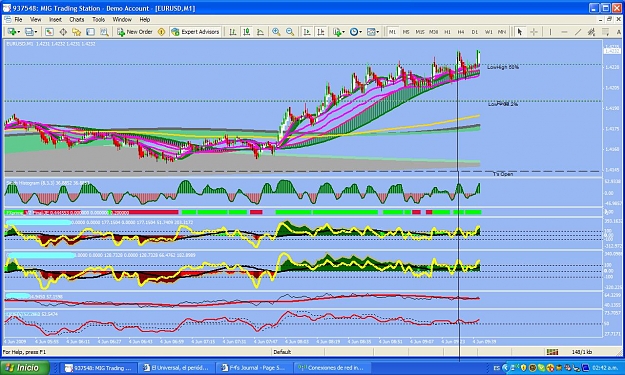Expand the Indicators dropdown arrow
This screenshot has height=375, width=625.
(344, 32)
